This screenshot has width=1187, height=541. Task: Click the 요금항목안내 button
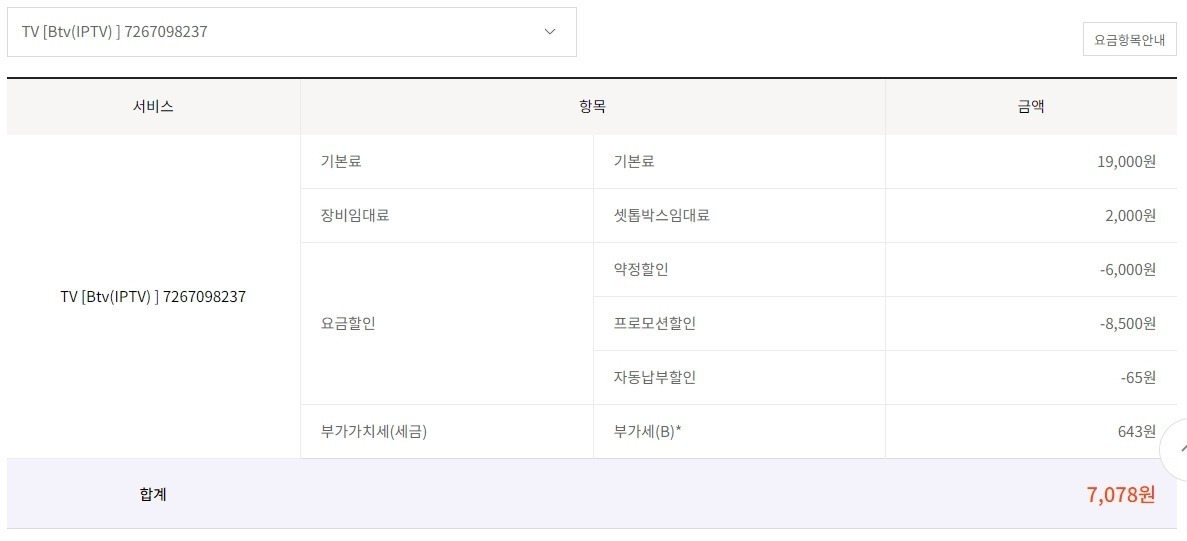point(1129,39)
